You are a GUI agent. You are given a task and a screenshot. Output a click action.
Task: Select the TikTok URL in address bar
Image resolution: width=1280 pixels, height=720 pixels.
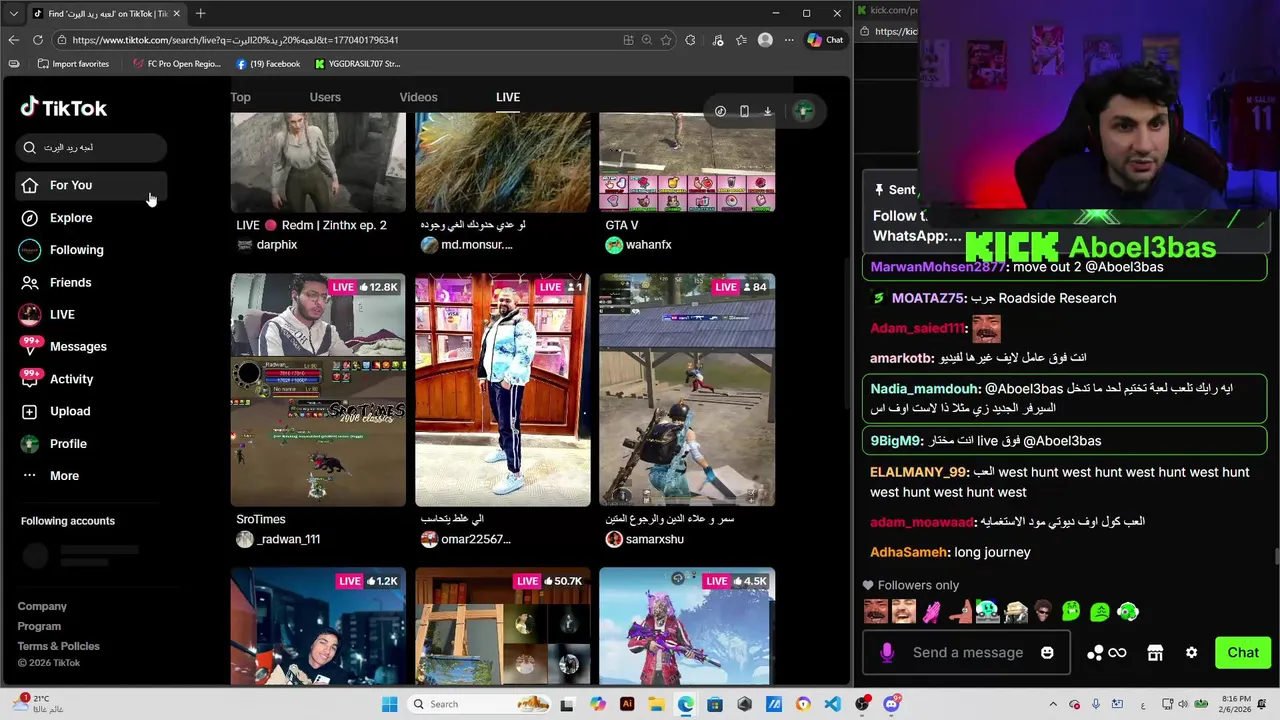tap(235, 40)
